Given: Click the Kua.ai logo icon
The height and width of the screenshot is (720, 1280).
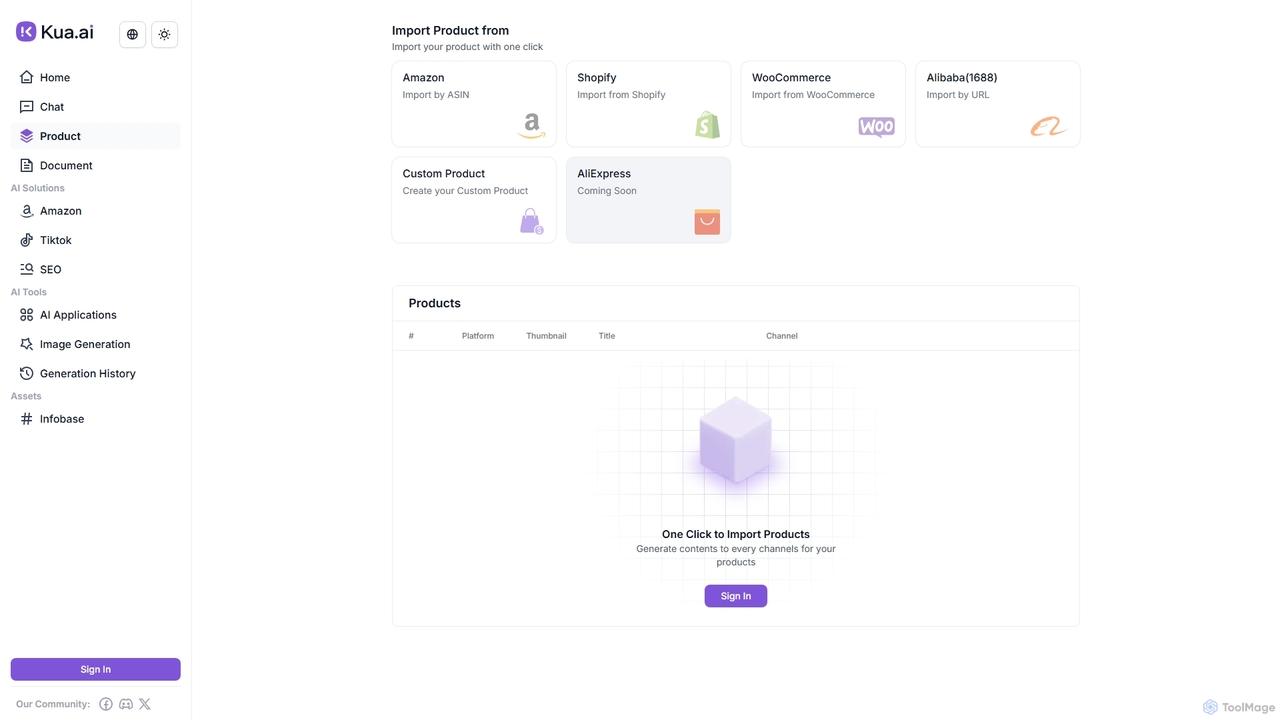Looking at the screenshot, I should [26, 32].
